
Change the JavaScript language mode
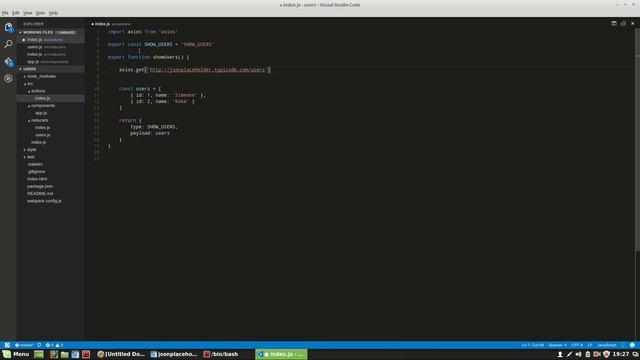(607, 345)
